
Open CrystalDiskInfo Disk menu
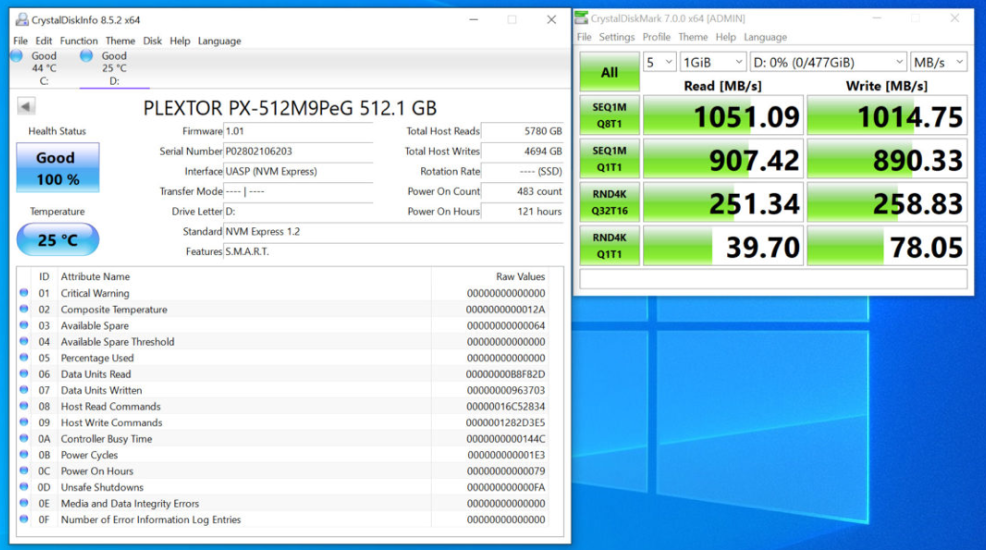[x=152, y=41]
